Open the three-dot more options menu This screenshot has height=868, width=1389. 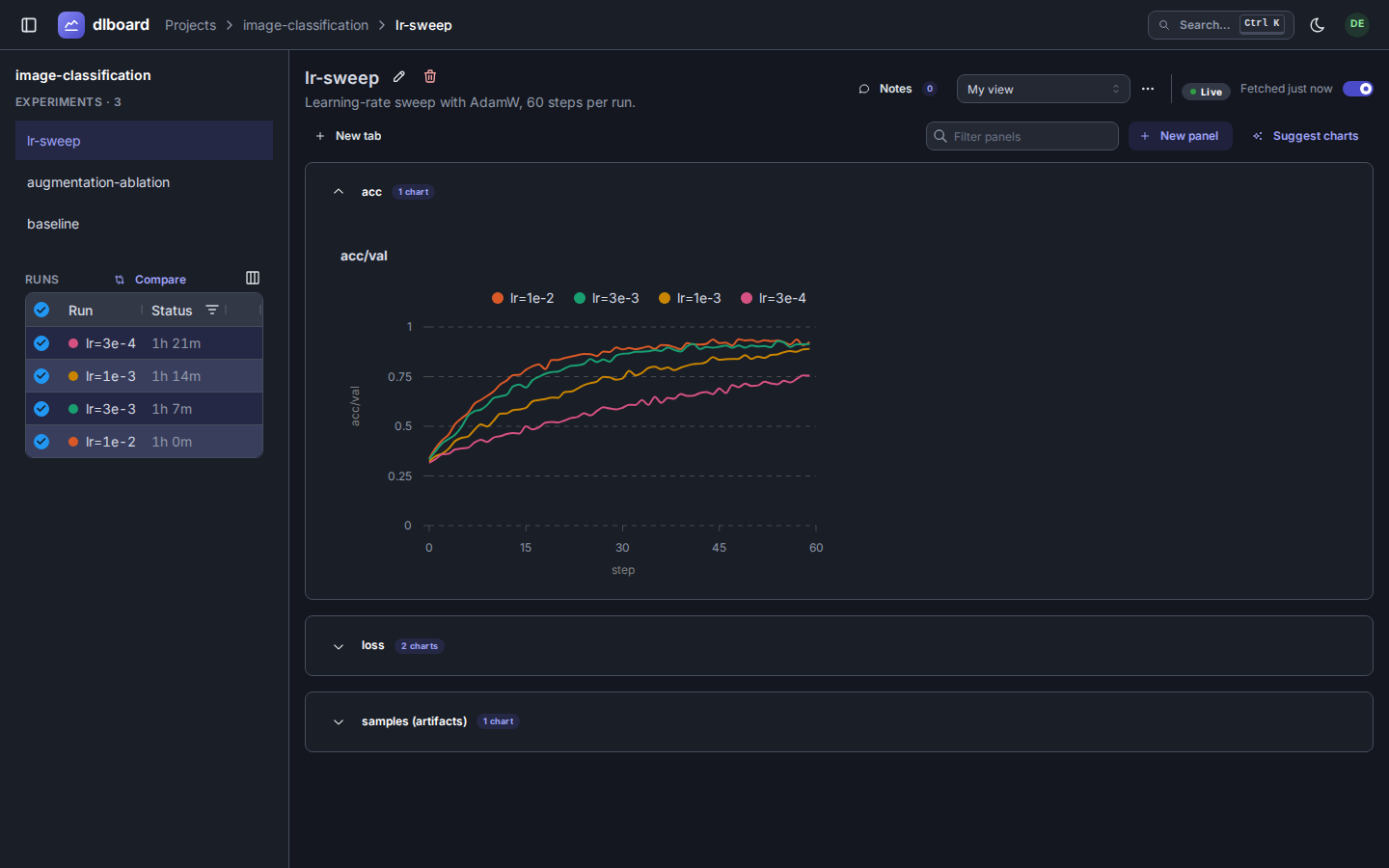[x=1148, y=89]
